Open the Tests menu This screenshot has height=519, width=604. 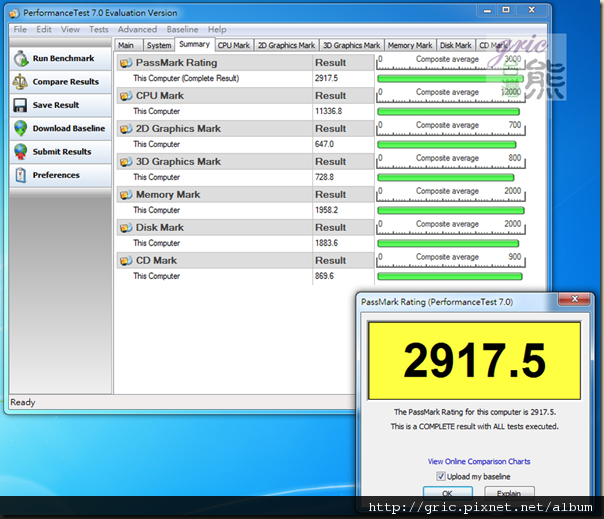[x=99, y=29]
